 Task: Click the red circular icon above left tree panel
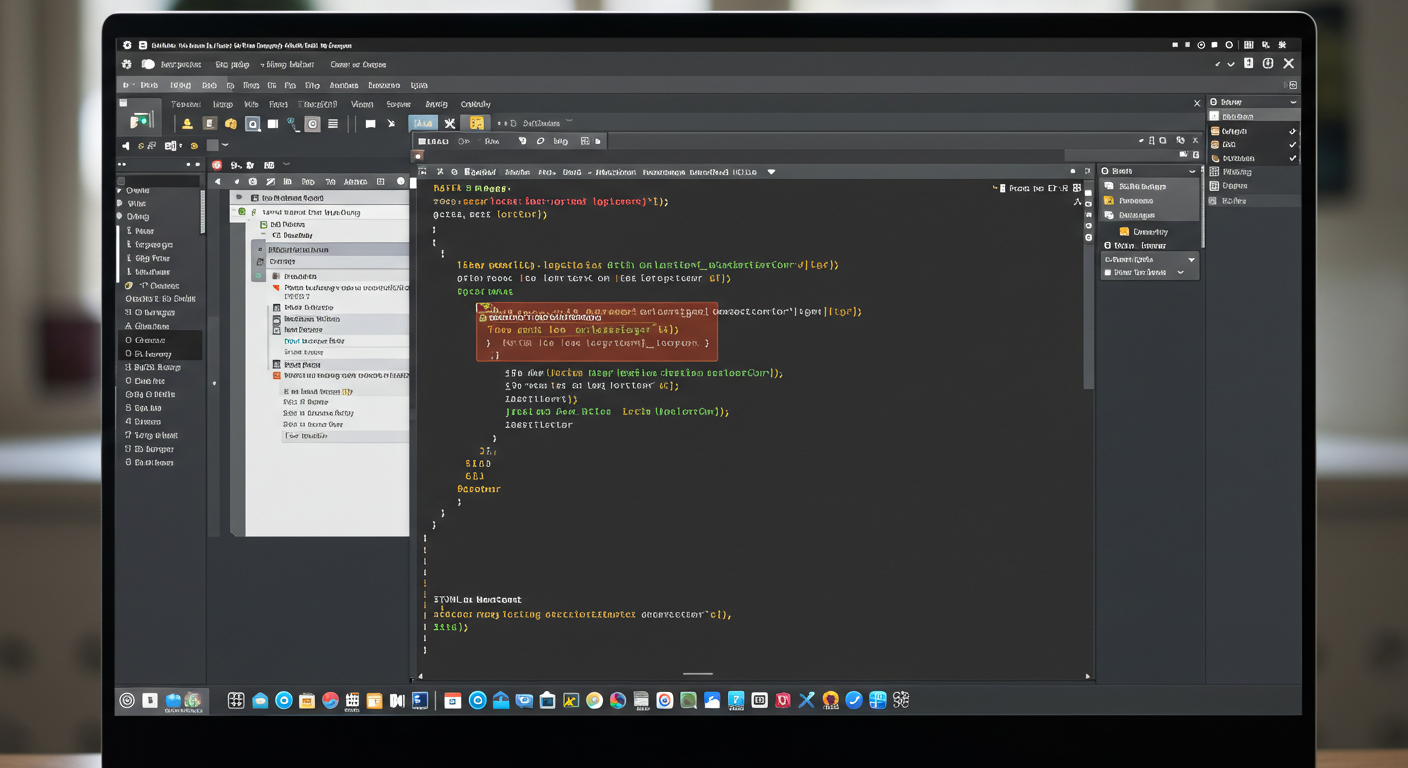click(215, 165)
